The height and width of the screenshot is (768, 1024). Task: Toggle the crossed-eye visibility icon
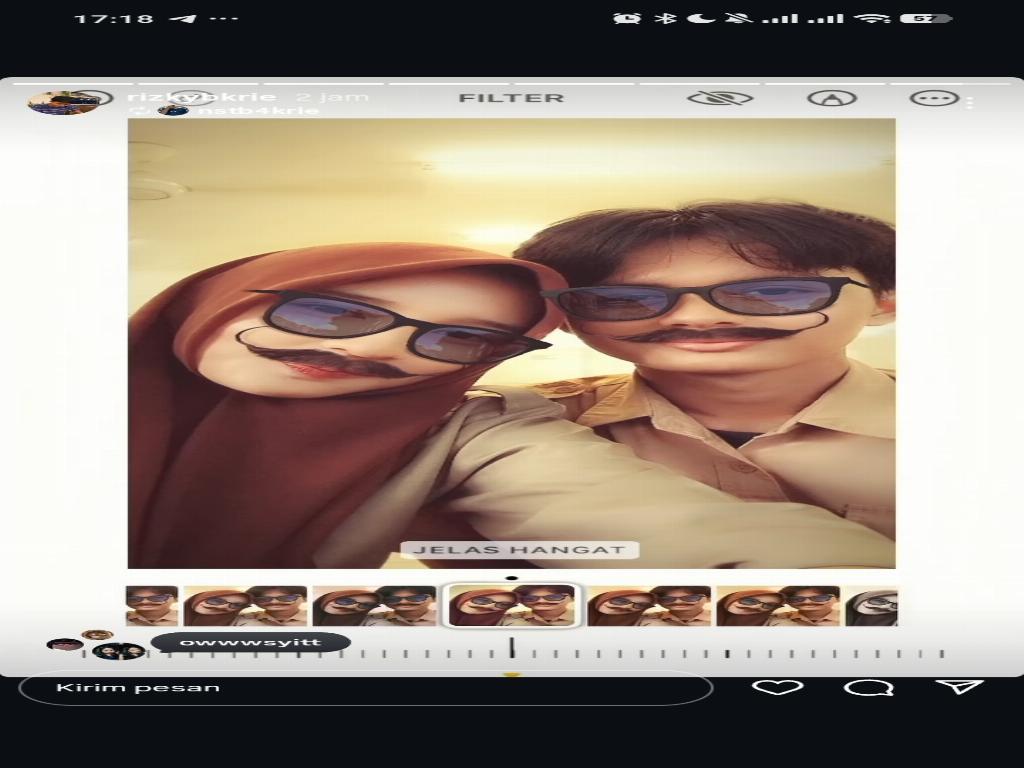(719, 98)
